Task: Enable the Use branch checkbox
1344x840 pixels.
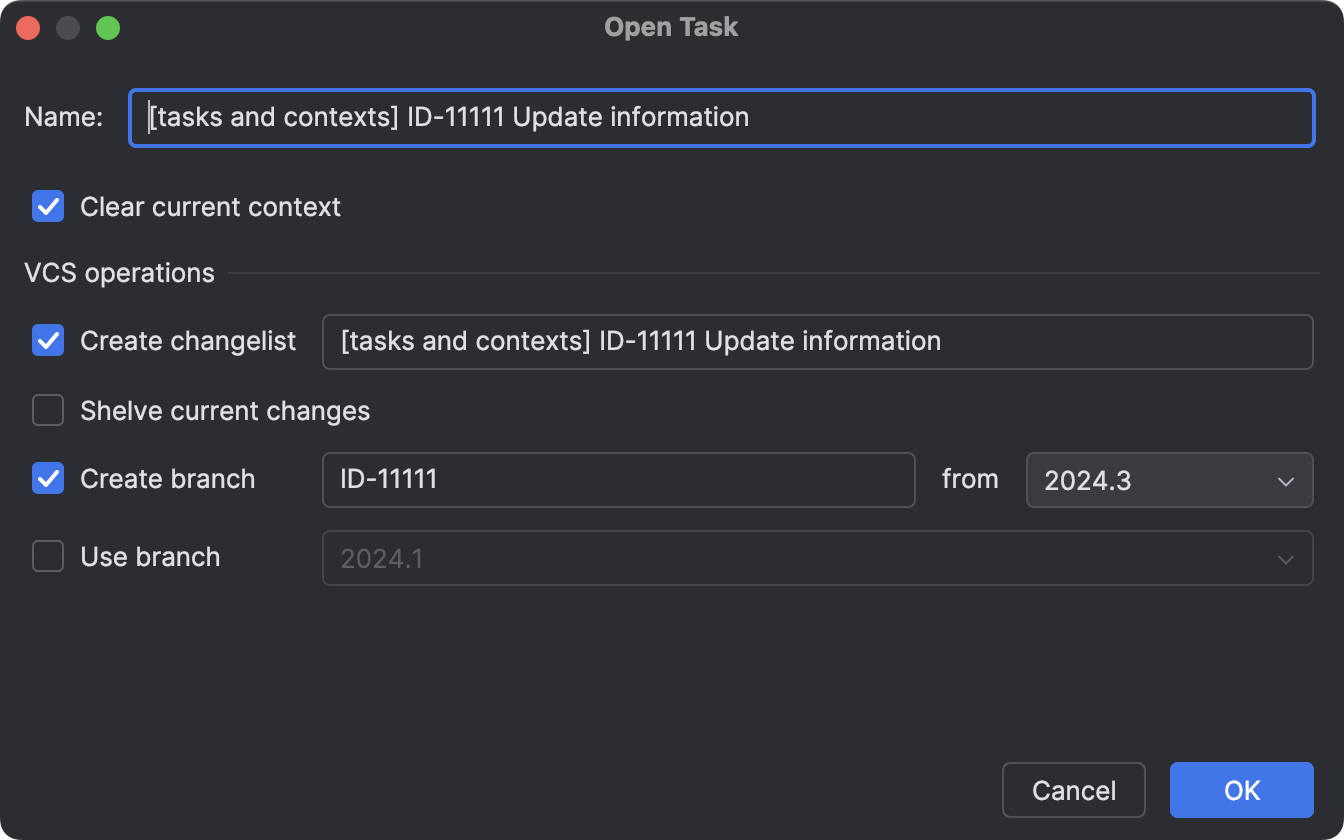Action: 47,556
